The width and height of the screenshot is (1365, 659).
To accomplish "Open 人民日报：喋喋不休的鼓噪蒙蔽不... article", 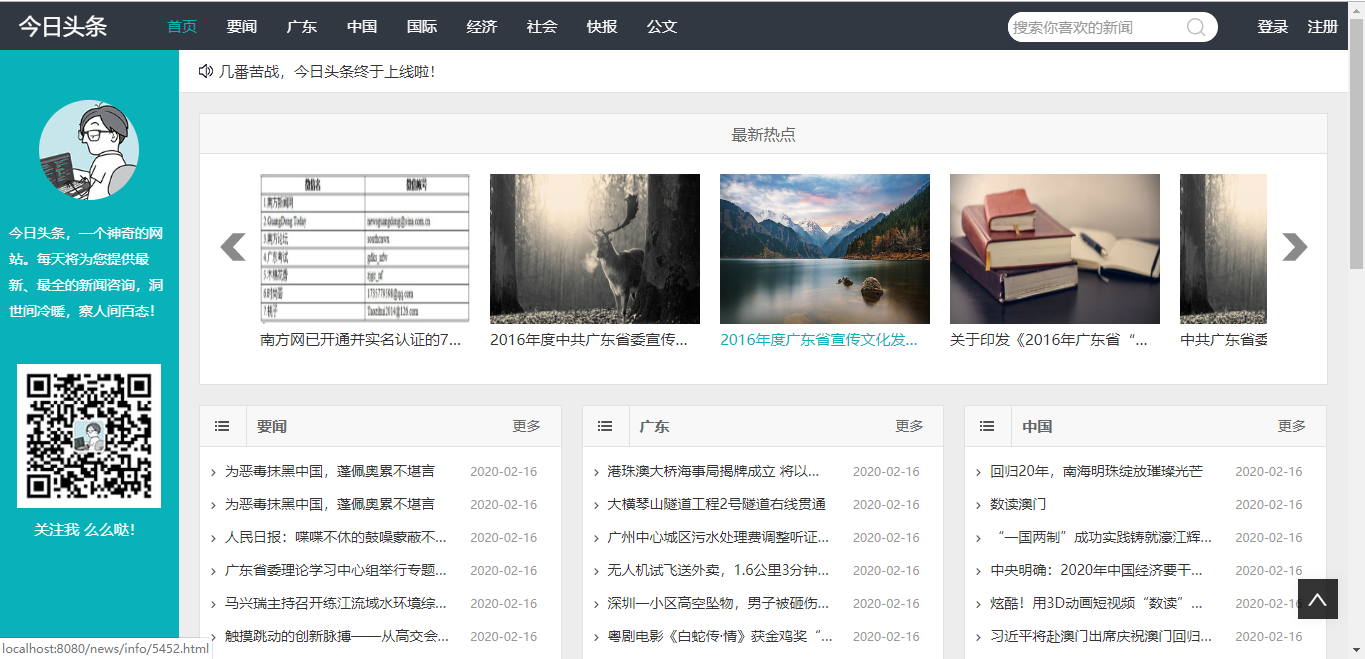I will coord(336,538).
